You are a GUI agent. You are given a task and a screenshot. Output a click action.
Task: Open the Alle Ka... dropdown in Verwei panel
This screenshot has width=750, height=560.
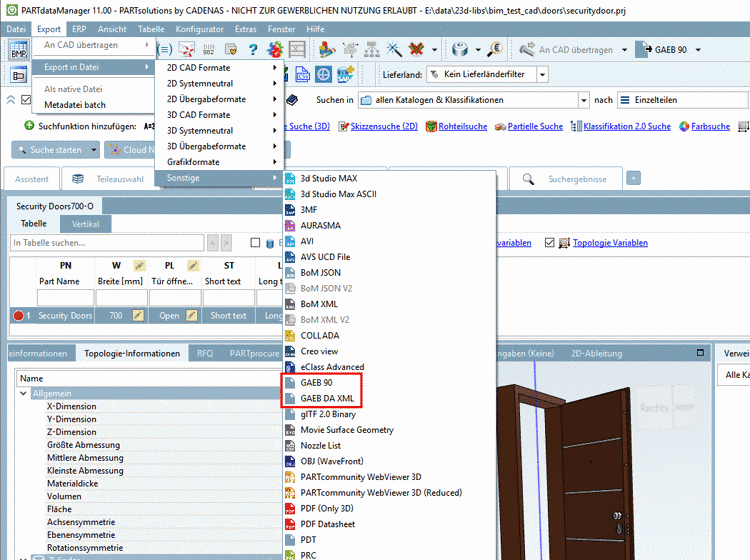[733, 374]
